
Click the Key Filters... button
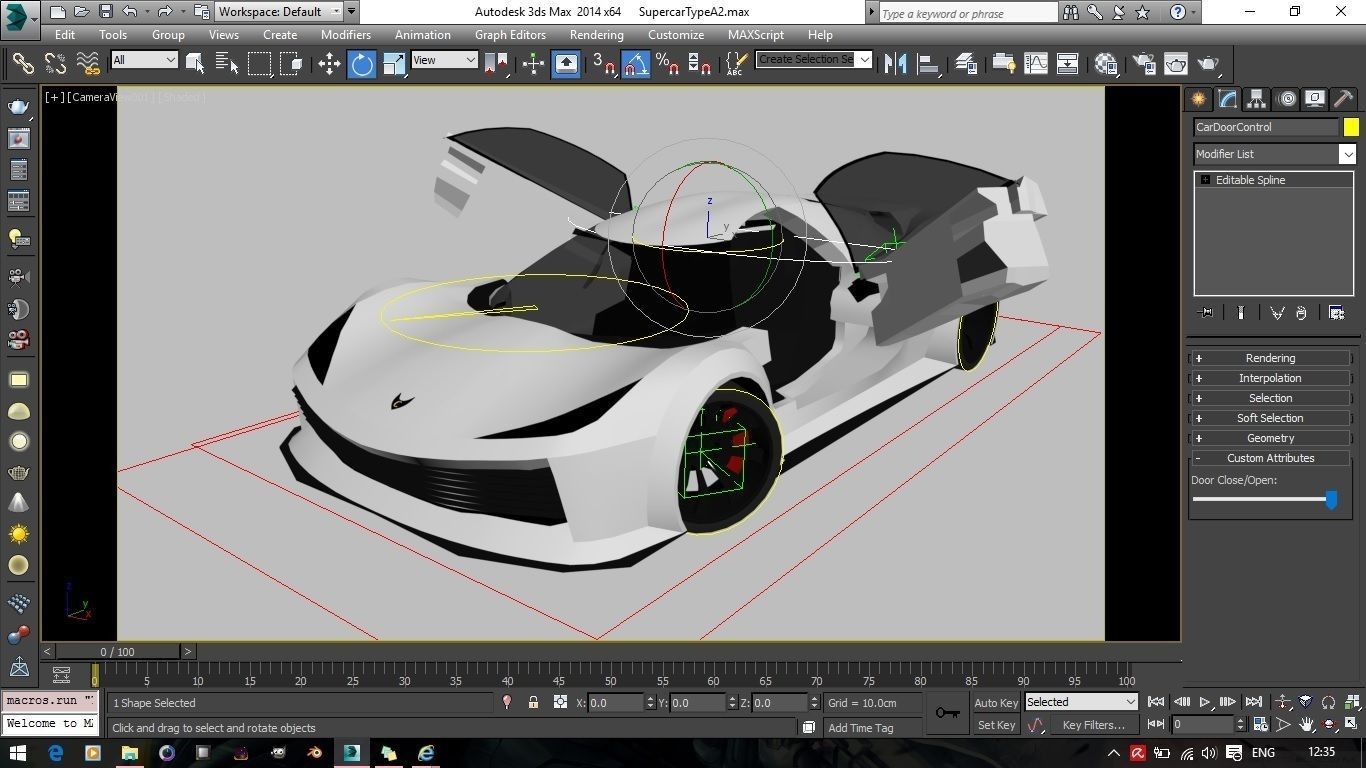[x=1093, y=725]
